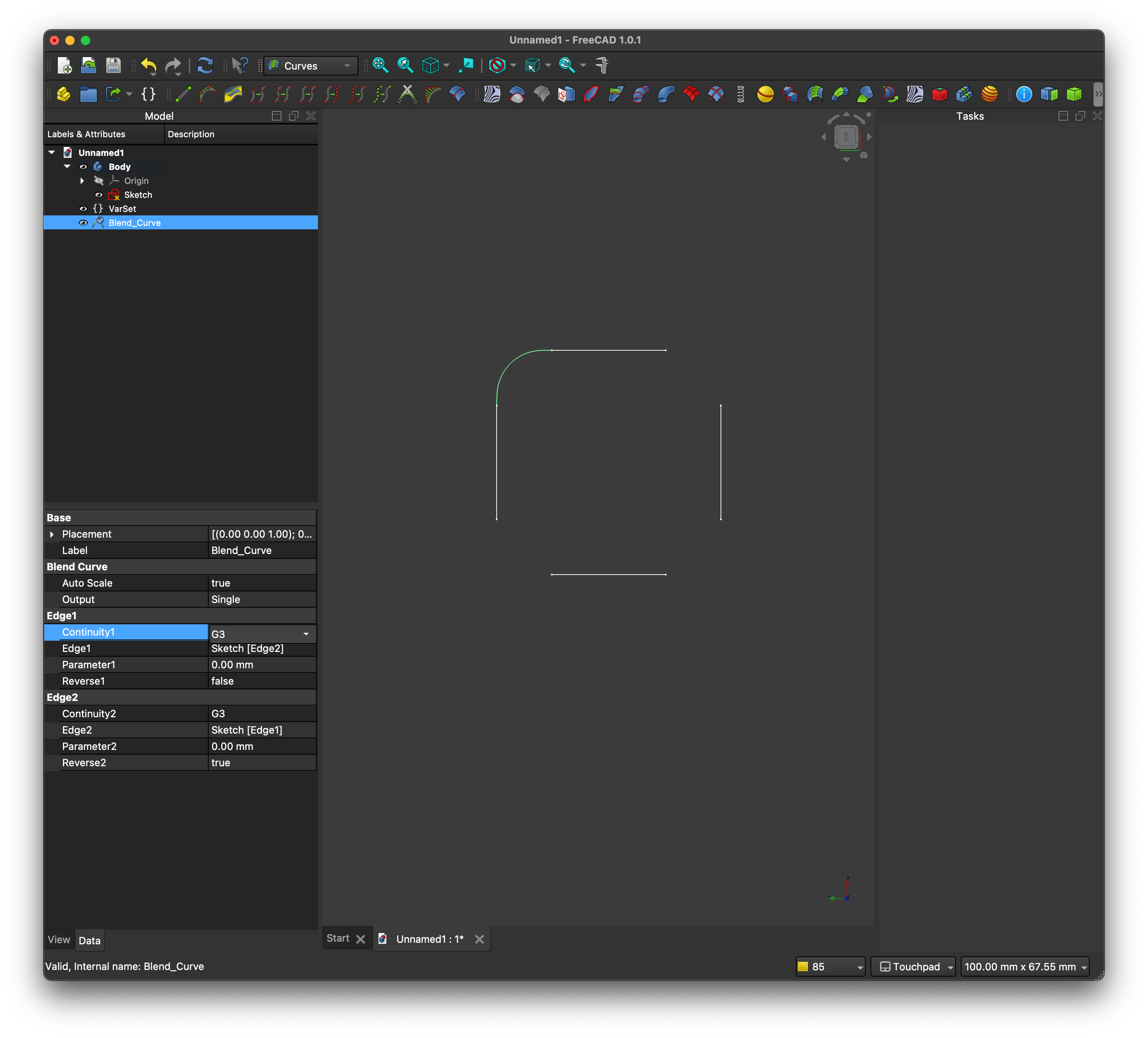Click the Labels & Attributes column header
This screenshot has width=1148, height=1038.
pyautogui.click(x=104, y=135)
